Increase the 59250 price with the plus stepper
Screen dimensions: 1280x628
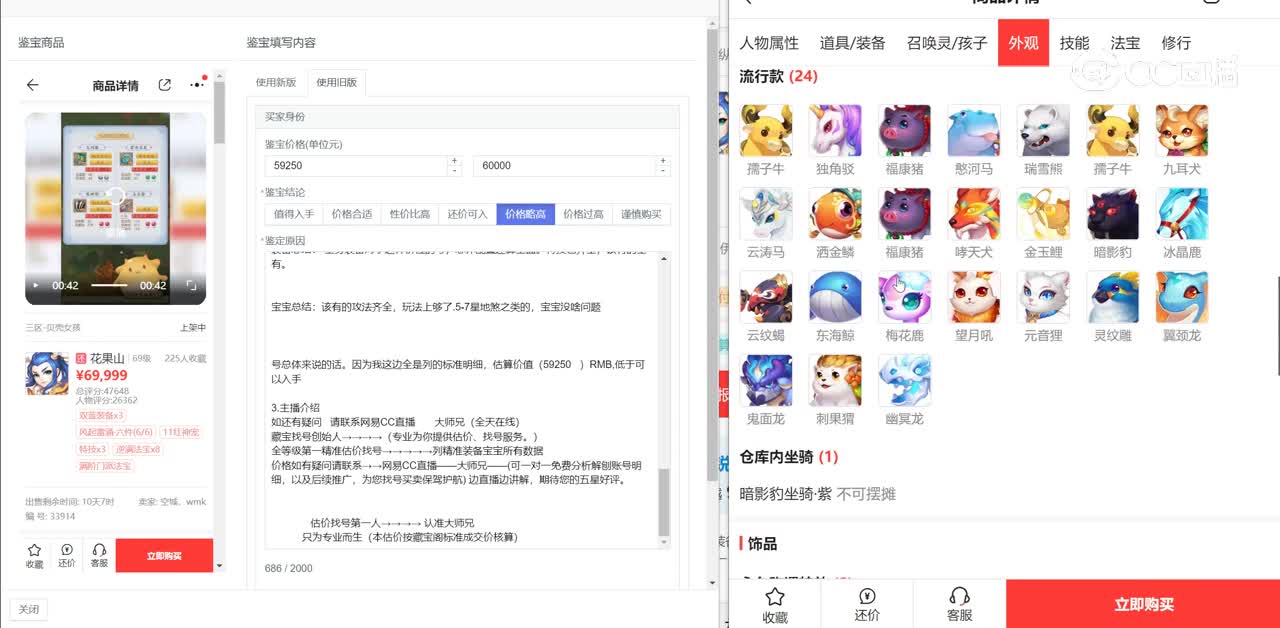(x=455, y=160)
